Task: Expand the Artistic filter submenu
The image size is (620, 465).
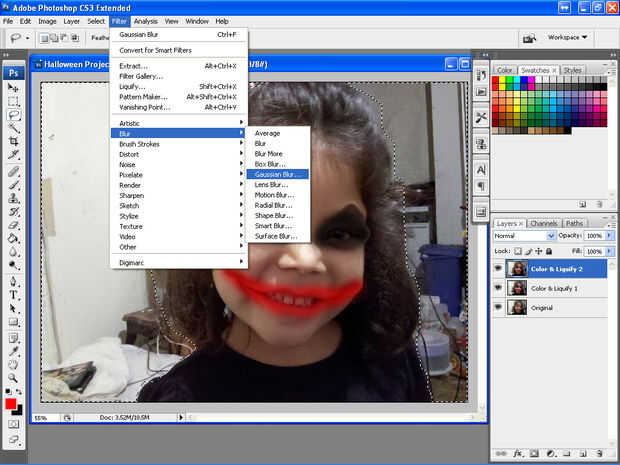Action: pos(179,123)
